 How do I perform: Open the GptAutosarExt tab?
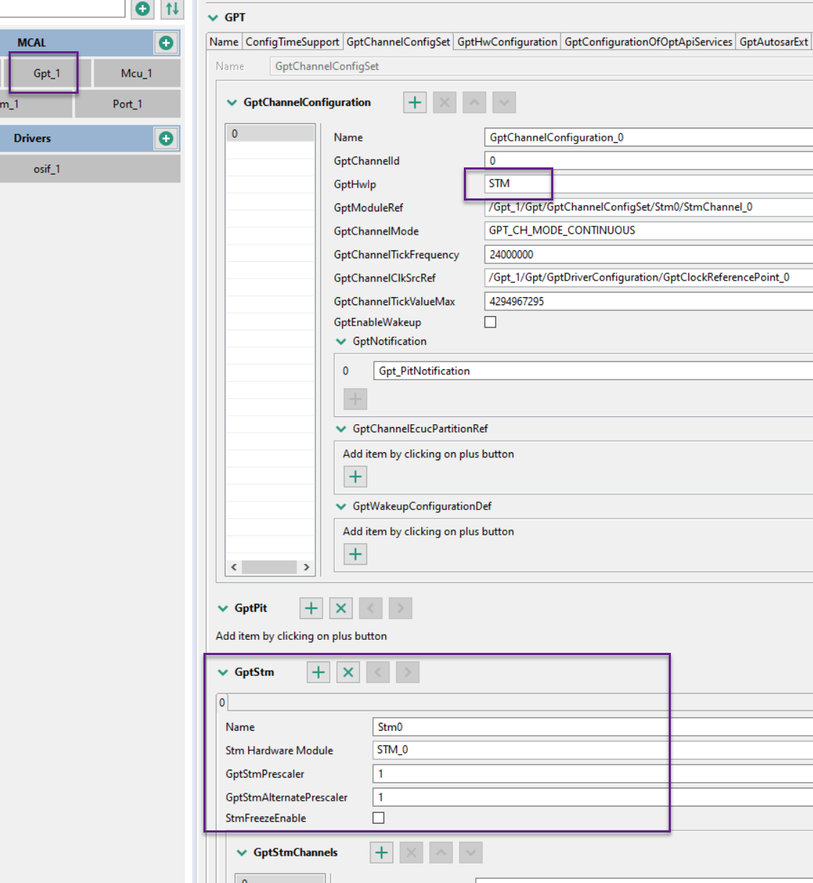pyautogui.click(x=774, y=42)
